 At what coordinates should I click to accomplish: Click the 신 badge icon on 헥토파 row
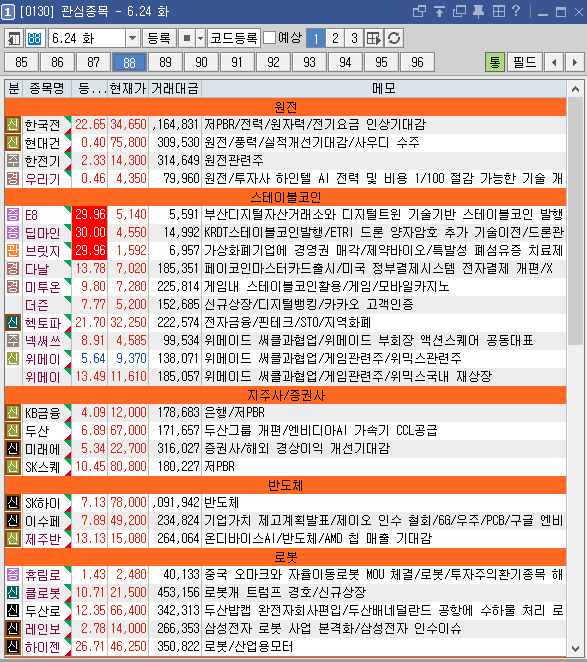13,323
